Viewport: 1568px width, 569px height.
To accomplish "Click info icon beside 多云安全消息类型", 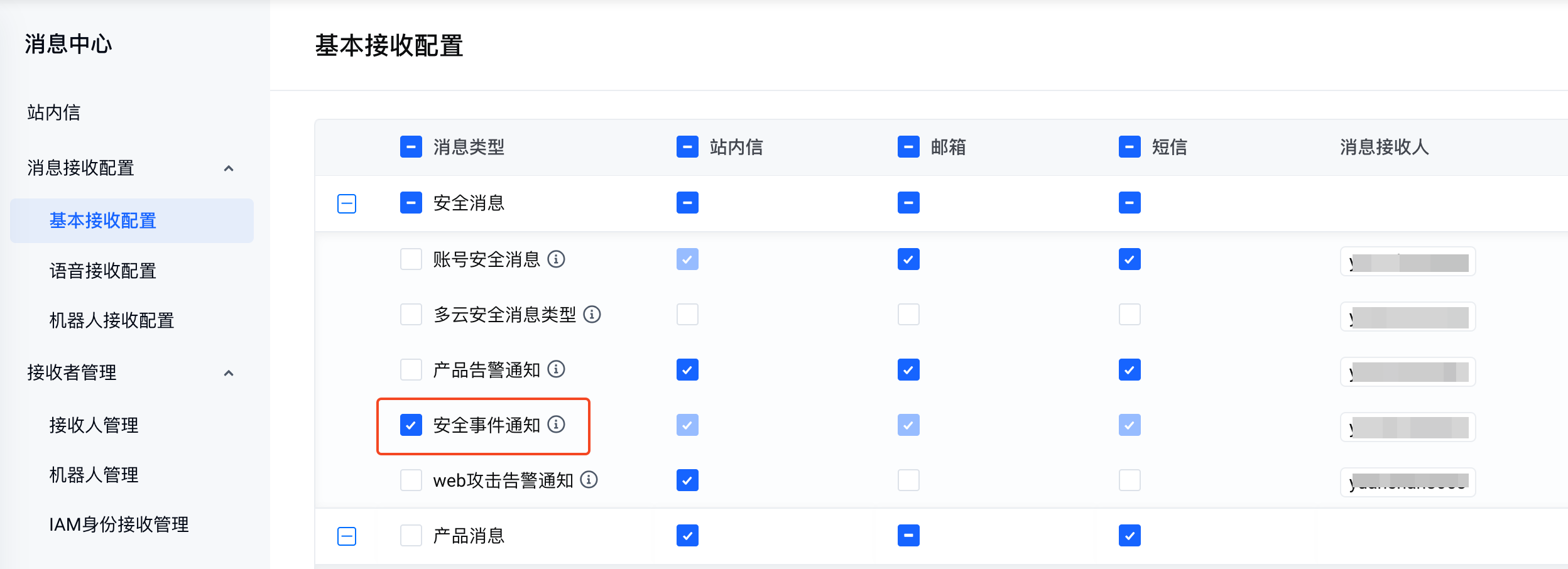I will [592, 314].
